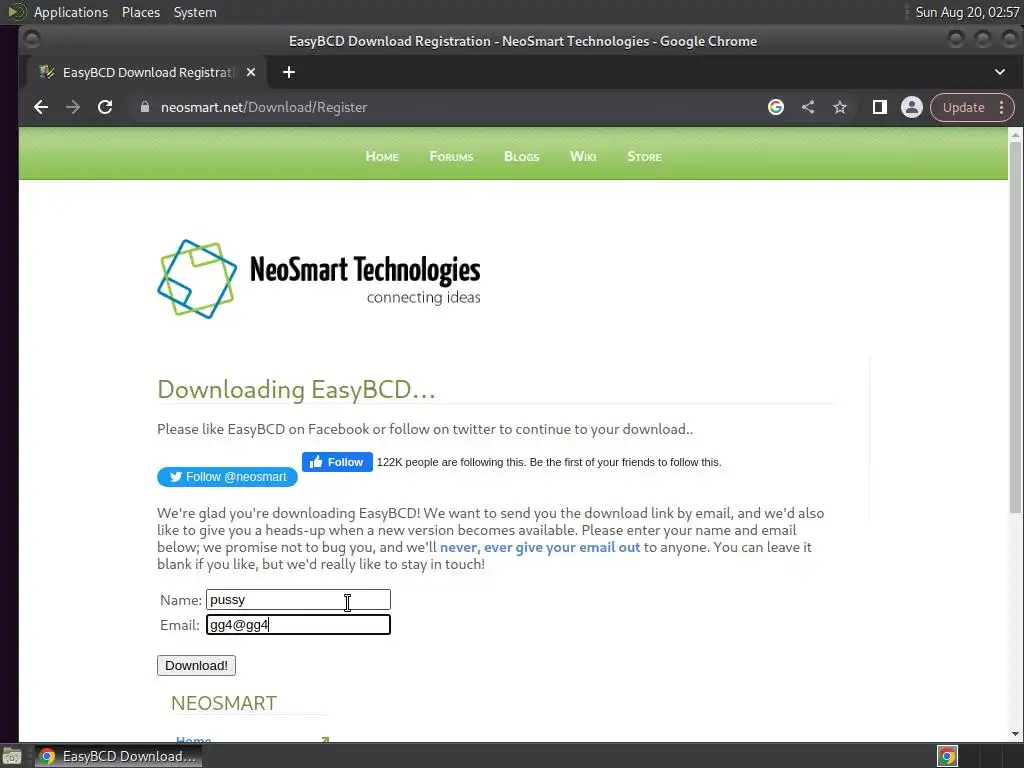
Task: Click into the Name field
Action: tap(298, 600)
